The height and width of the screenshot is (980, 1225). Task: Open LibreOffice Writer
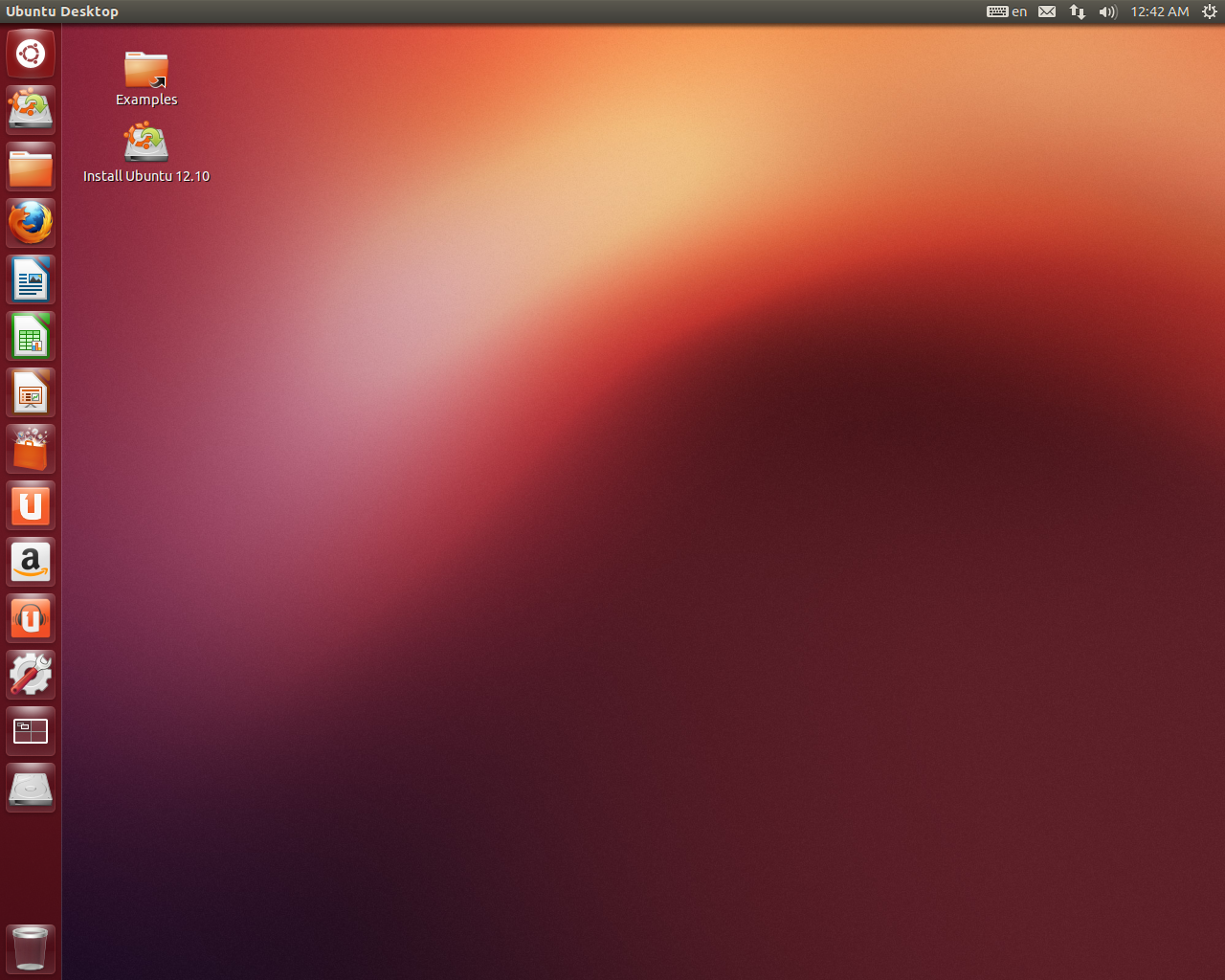30,278
